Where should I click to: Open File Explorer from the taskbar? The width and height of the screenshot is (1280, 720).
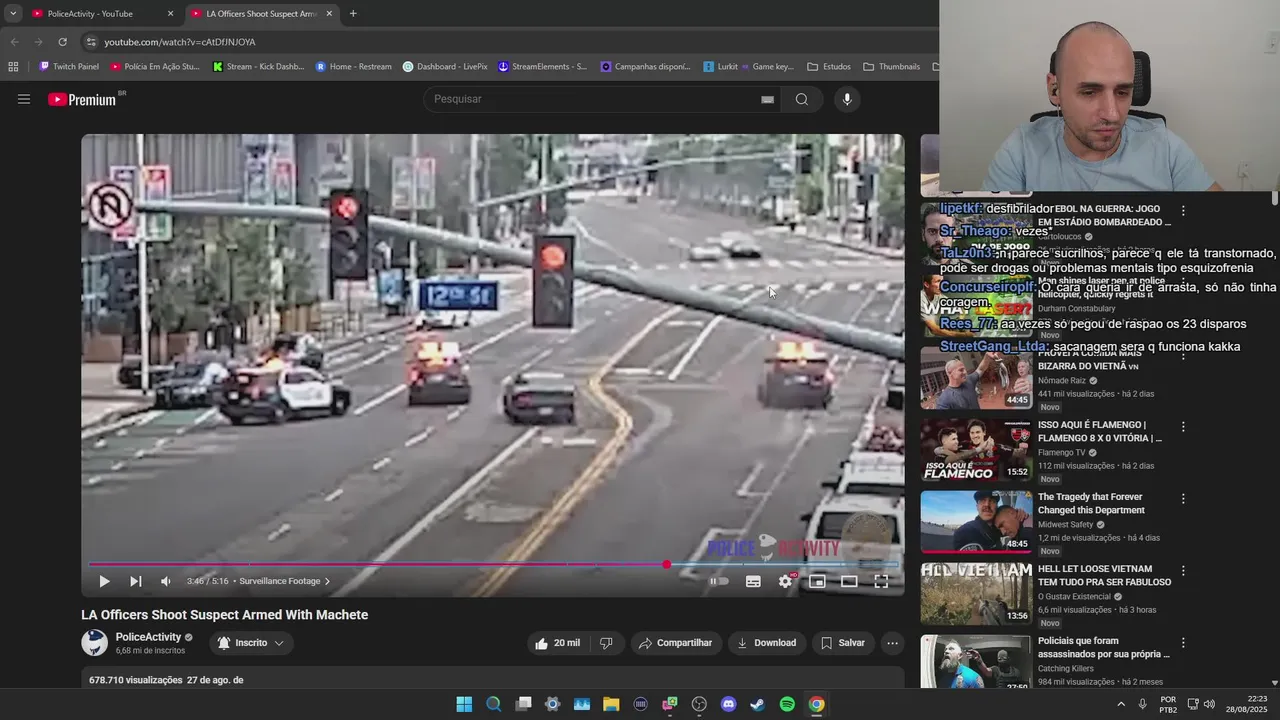(x=611, y=704)
